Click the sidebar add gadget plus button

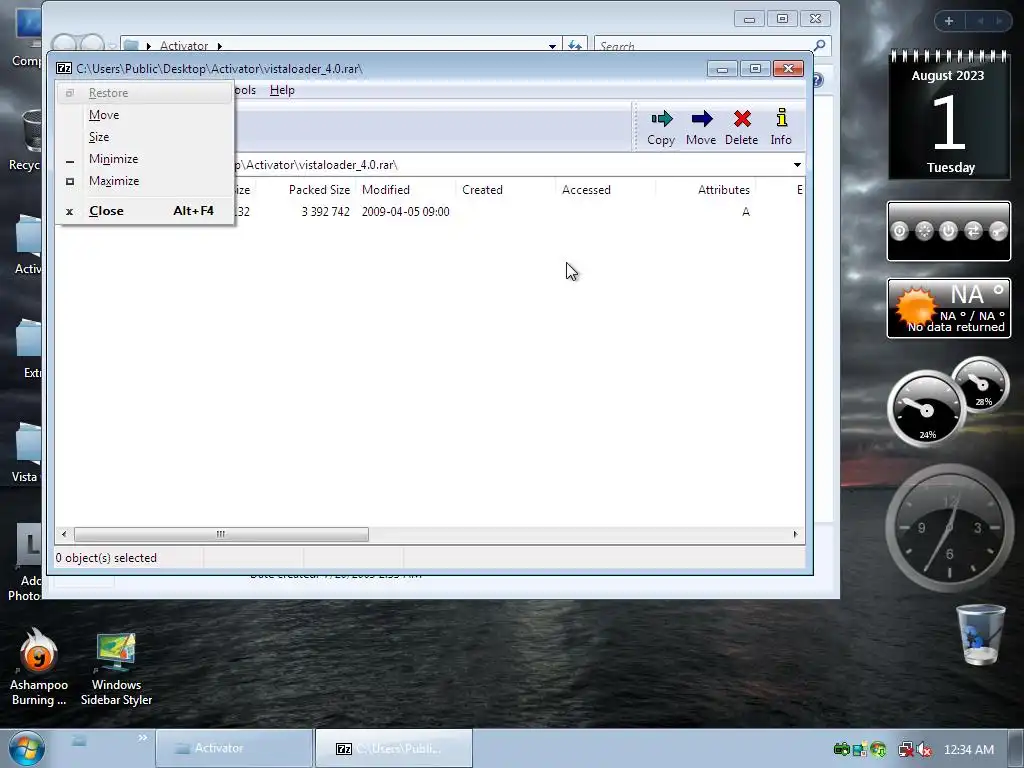(949, 21)
